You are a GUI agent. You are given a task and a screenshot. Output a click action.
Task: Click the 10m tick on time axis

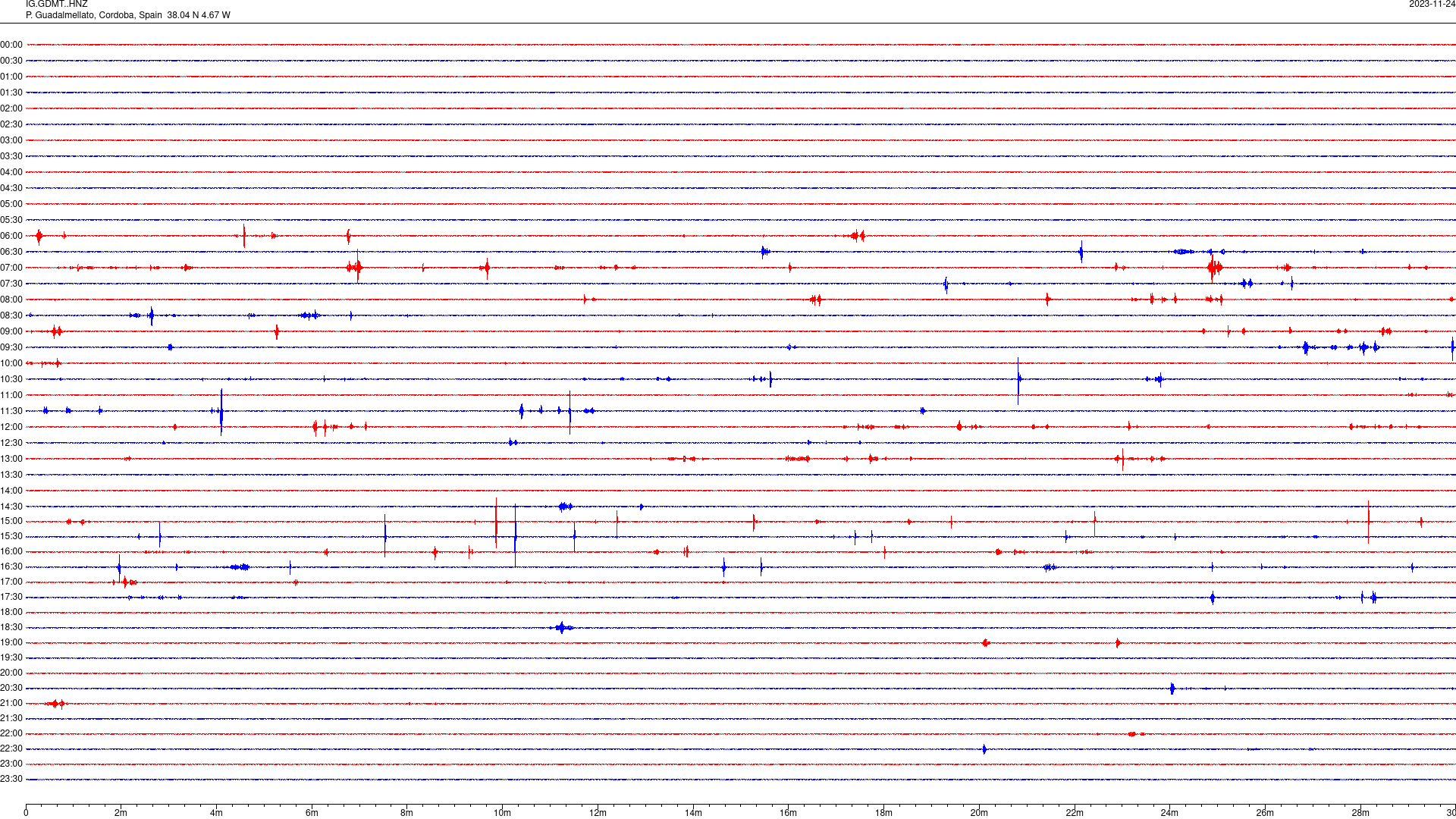[502, 813]
